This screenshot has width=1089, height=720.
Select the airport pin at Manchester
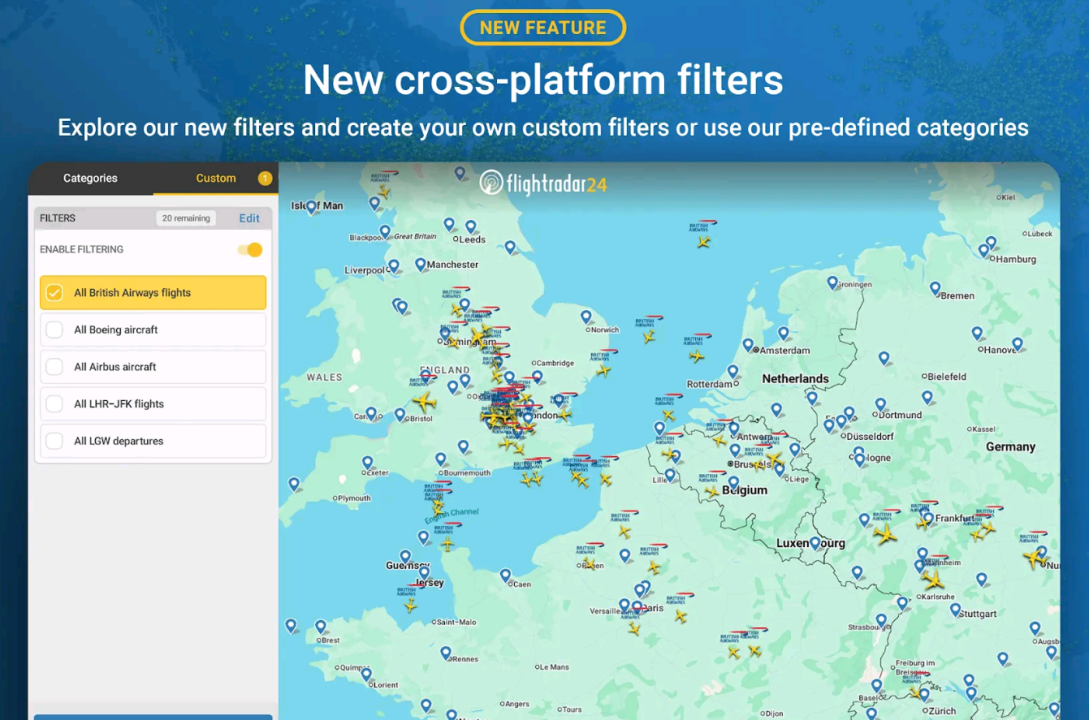(x=420, y=265)
